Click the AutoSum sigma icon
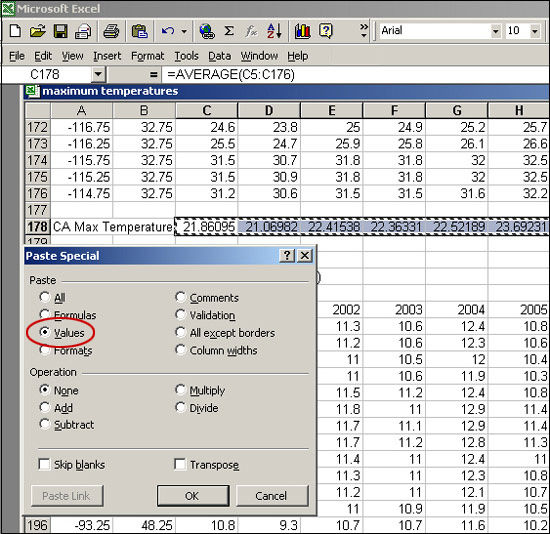Viewport: 550px width, 534px height. tap(229, 31)
